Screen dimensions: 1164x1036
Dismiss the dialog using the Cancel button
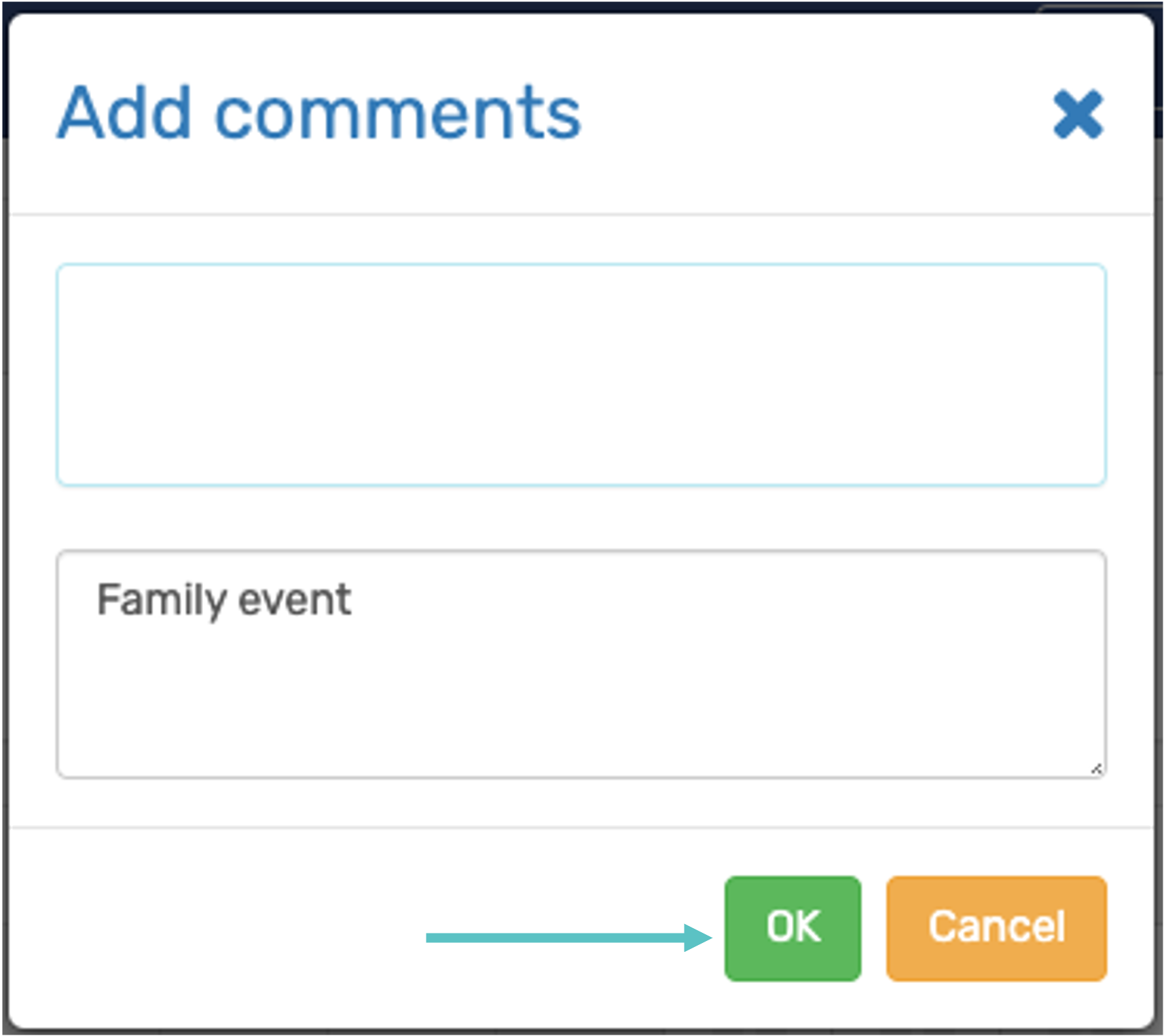coord(996,928)
